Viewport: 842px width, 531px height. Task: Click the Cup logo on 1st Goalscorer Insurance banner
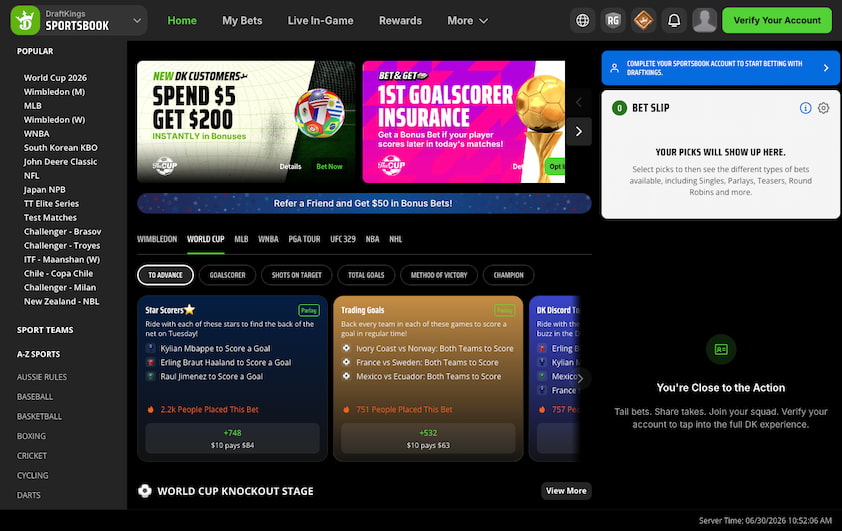[391, 165]
